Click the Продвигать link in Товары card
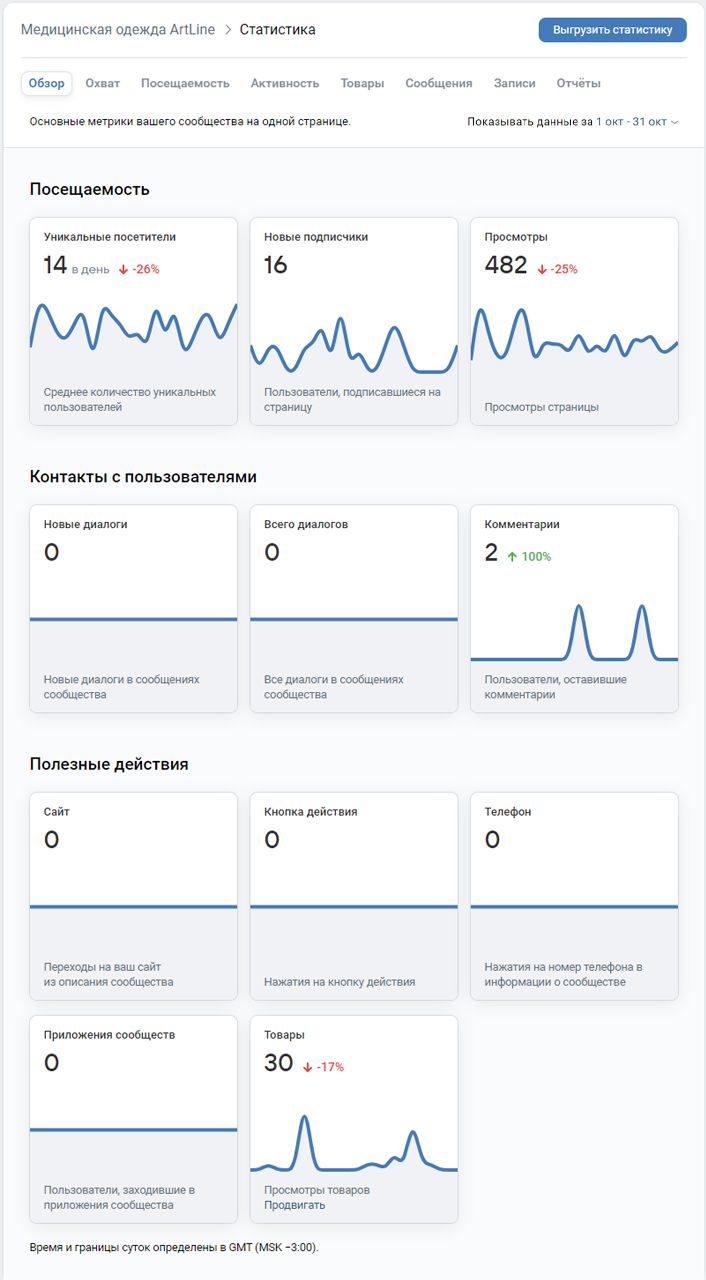The height and width of the screenshot is (1280, 706). (295, 1205)
